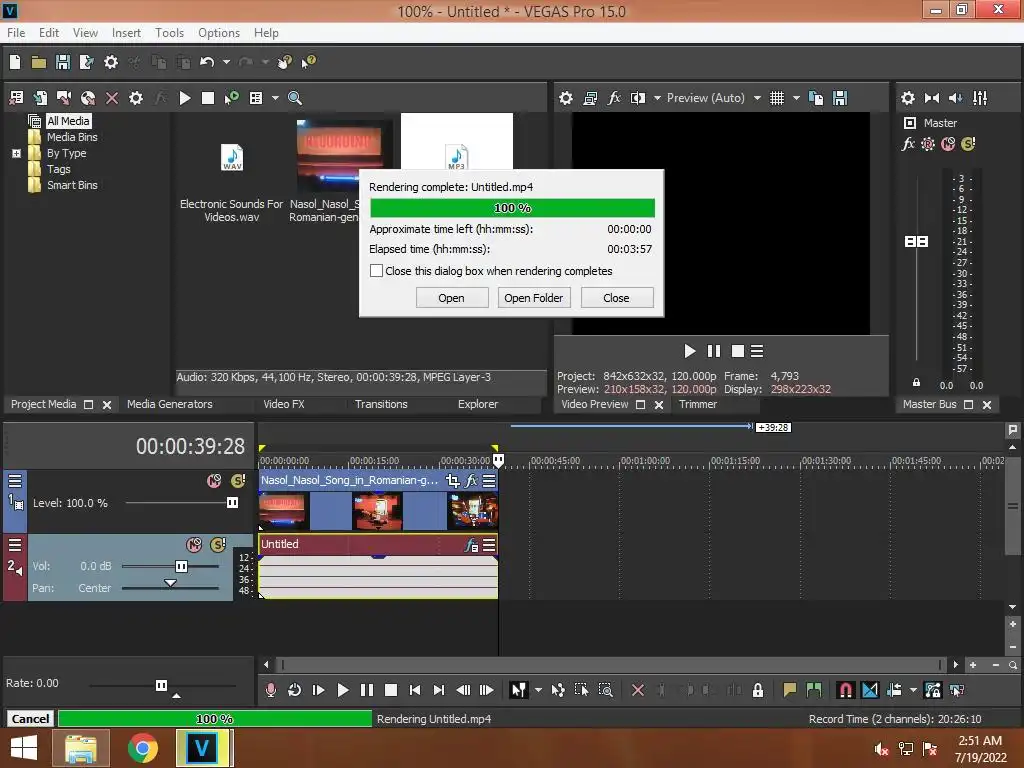Click Close in the render dialog
Screen dimensions: 1024x768
point(616,298)
